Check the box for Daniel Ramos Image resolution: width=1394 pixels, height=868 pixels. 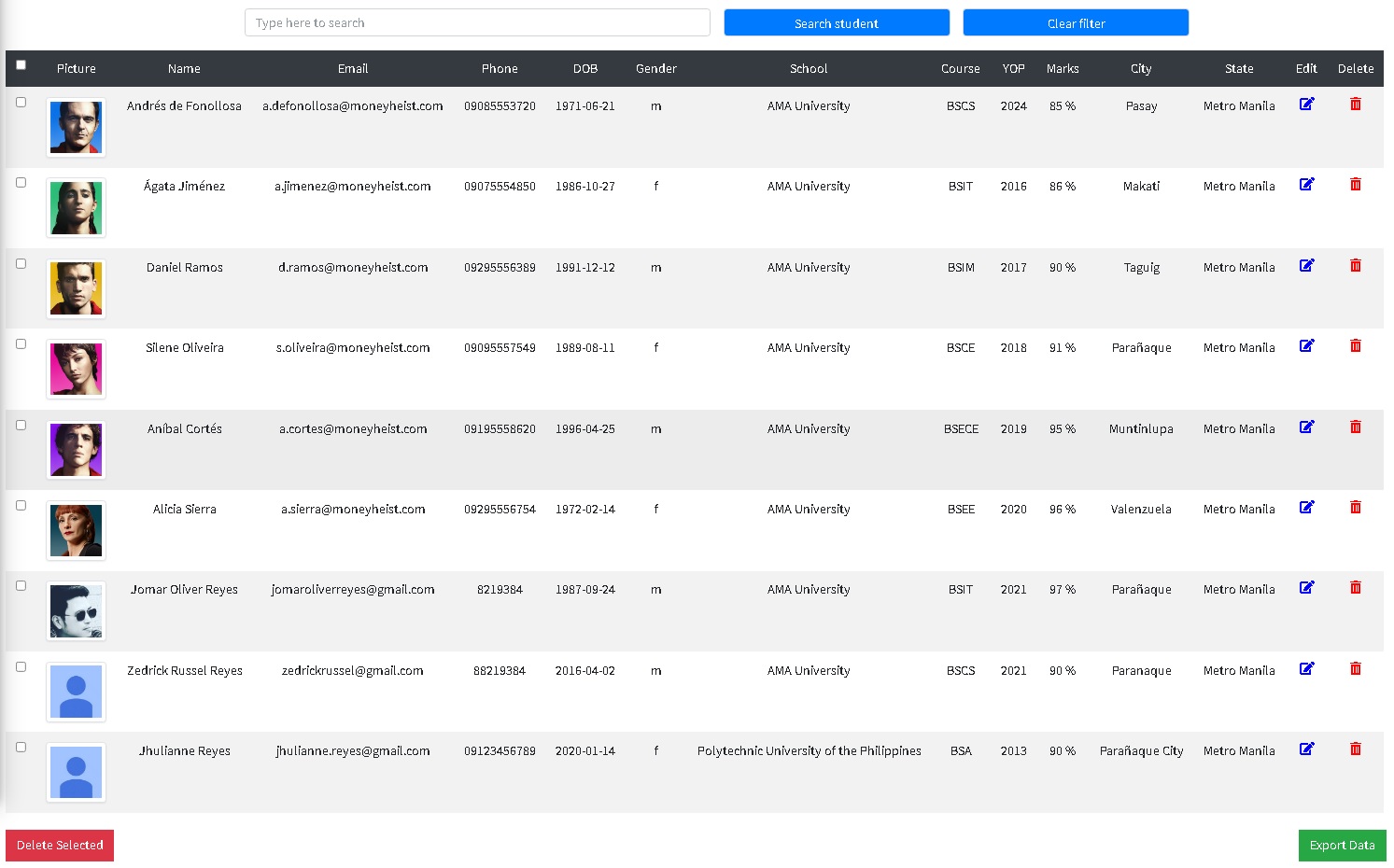pyautogui.click(x=21, y=264)
